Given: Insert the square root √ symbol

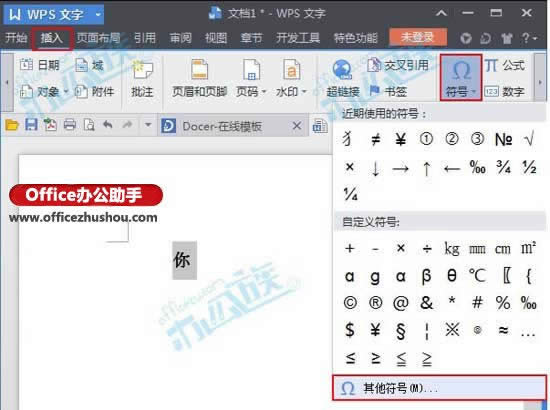Looking at the screenshot, I should (x=529, y=139).
